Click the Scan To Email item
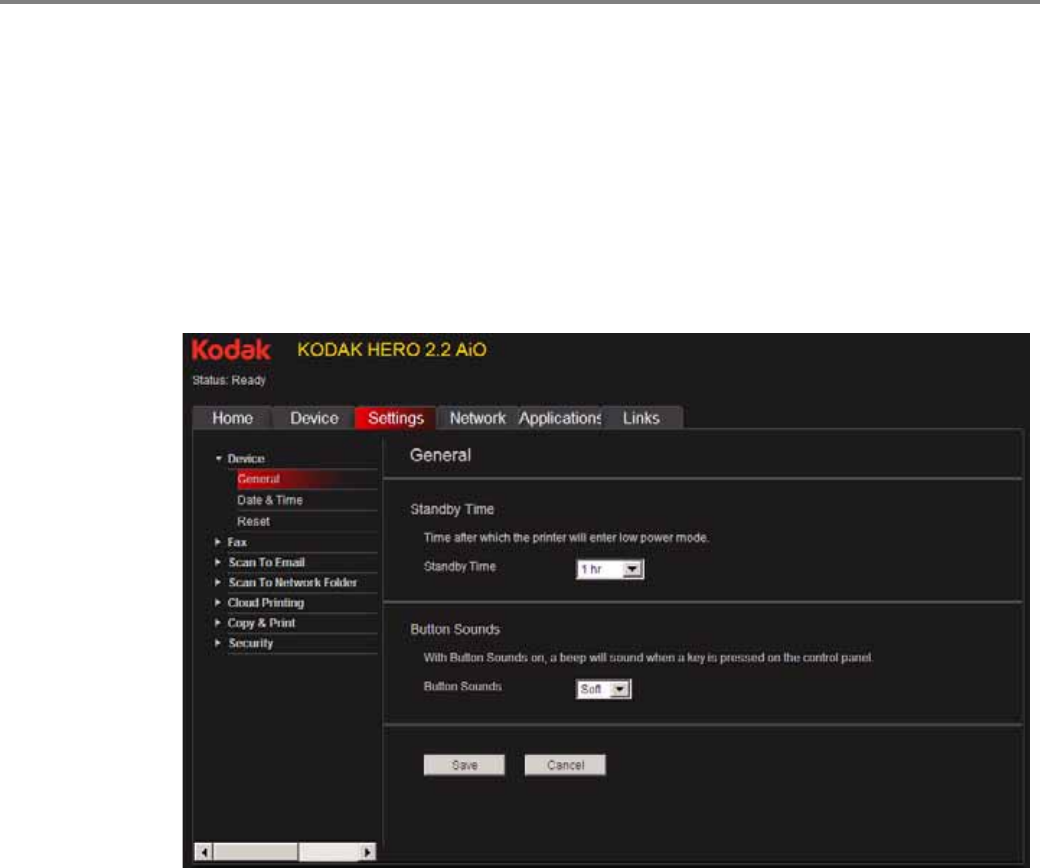The height and width of the screenshot is (868, 1040). (x=267, y=562)
